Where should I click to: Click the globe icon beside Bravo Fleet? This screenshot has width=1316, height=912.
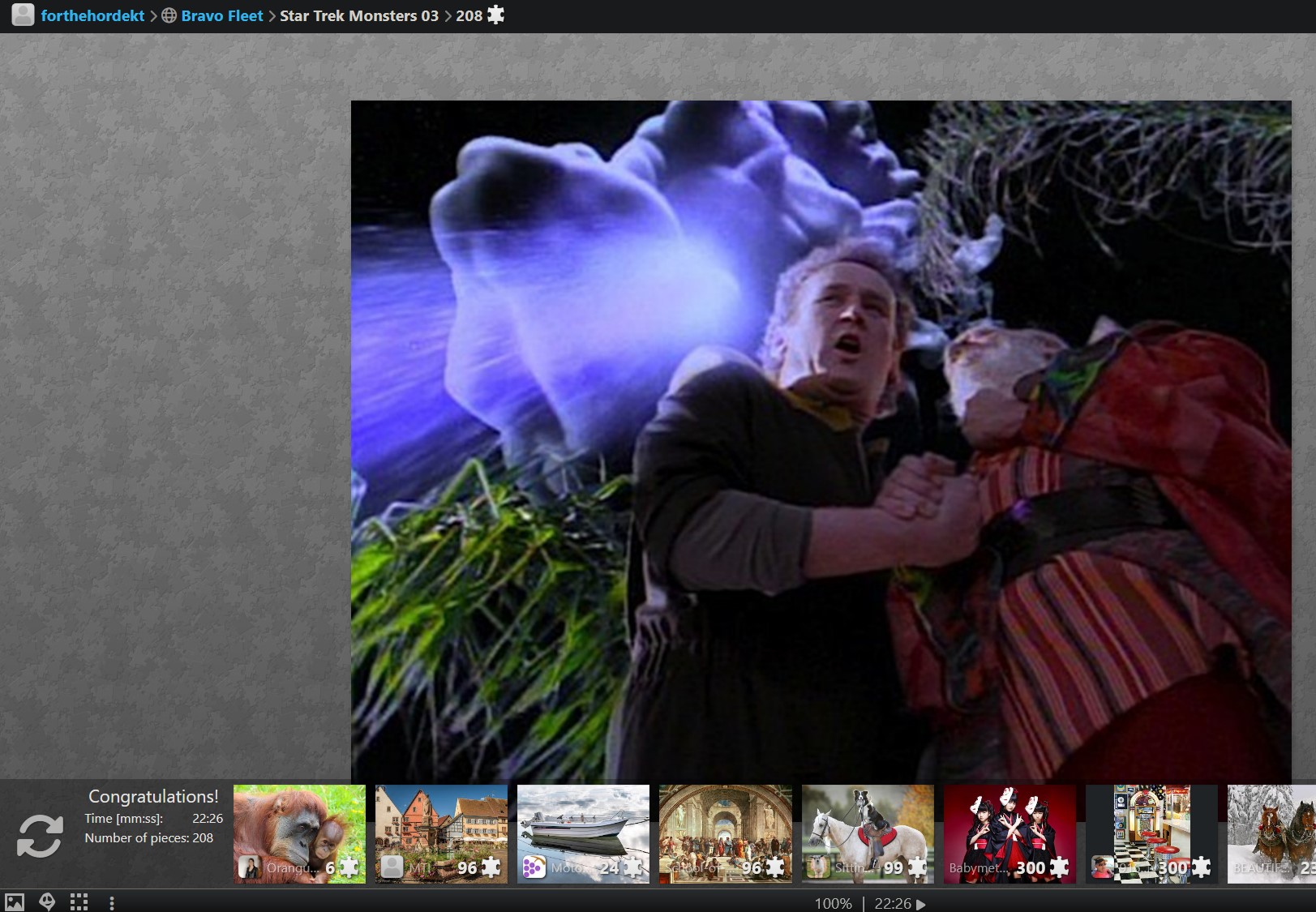[x=169, y=15]
